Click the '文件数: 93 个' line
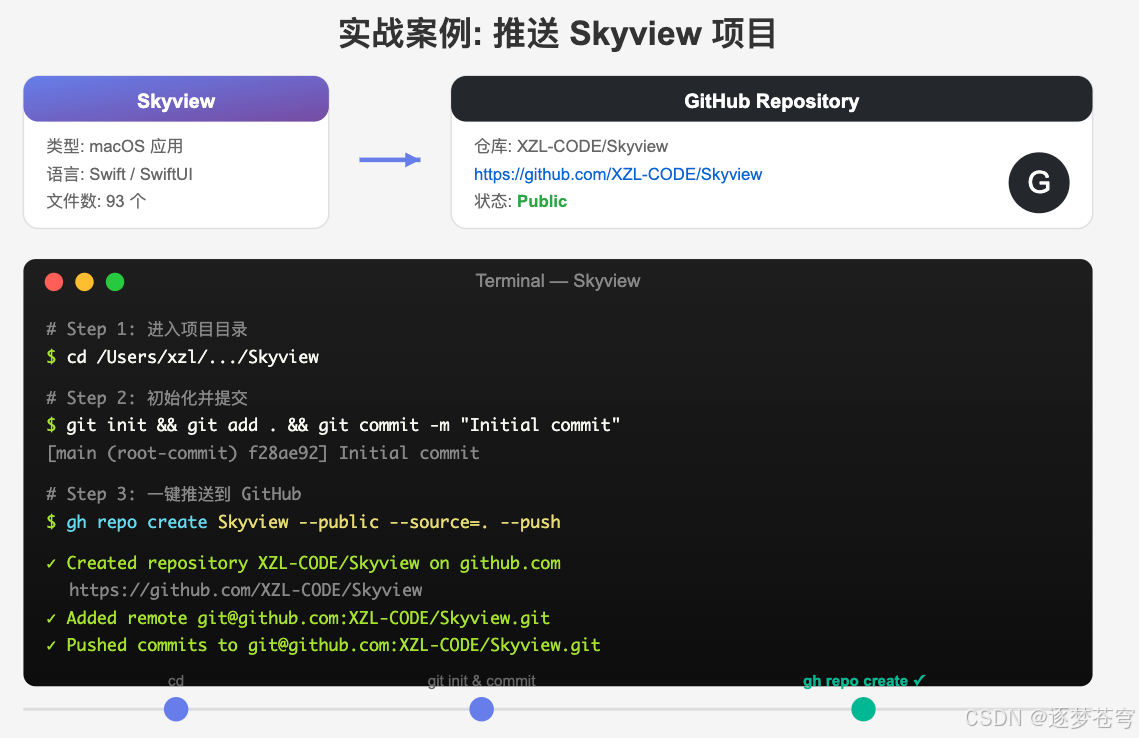 pos(97,201)
